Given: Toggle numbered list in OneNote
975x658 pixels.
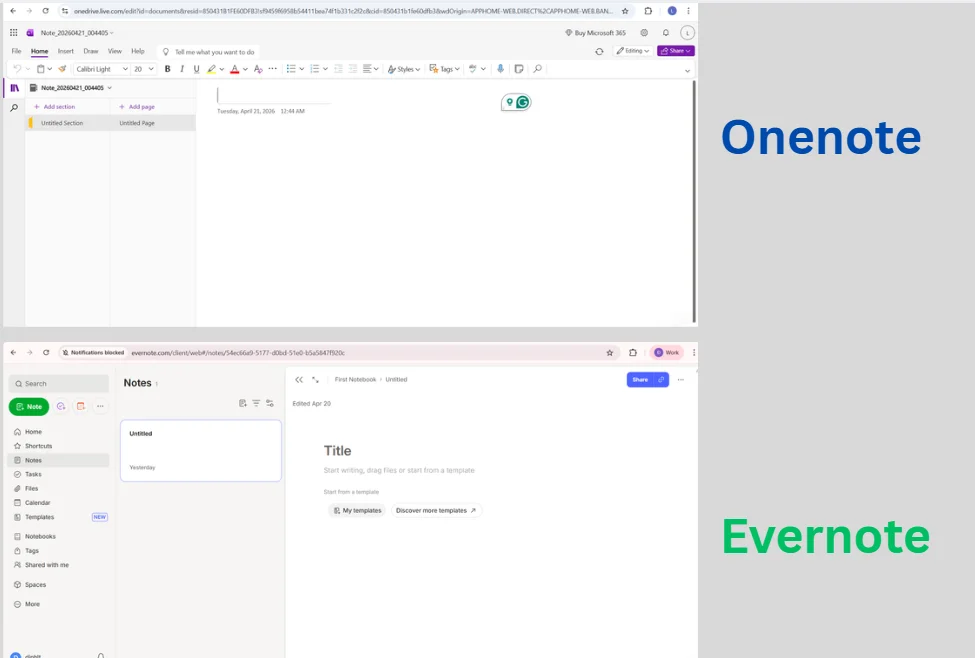Looking at the screenshot, I should tap(315, 69).
